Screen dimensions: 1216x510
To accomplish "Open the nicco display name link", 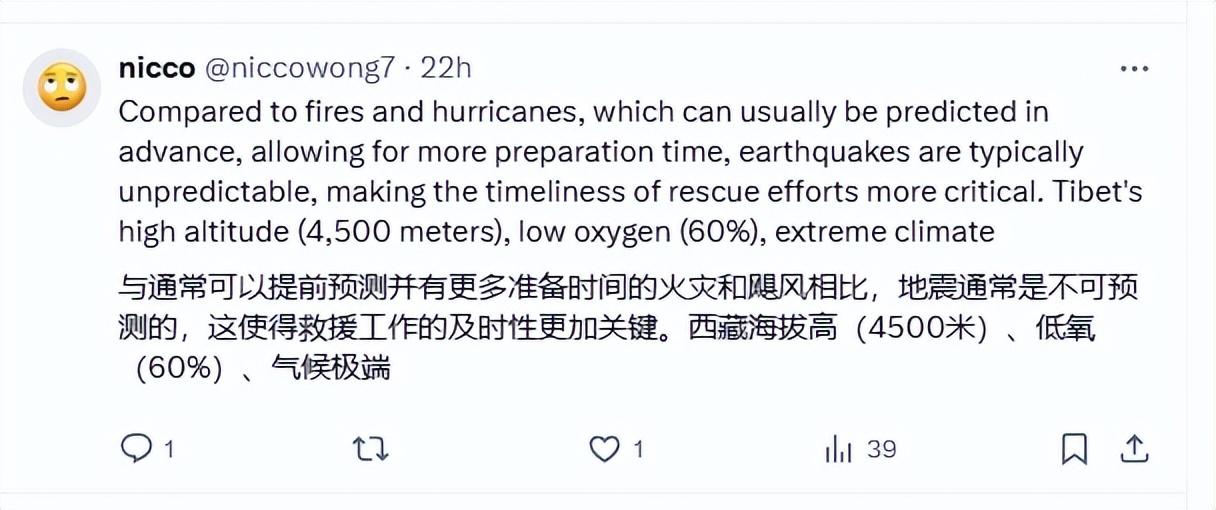I will click(x=157, y=68).
